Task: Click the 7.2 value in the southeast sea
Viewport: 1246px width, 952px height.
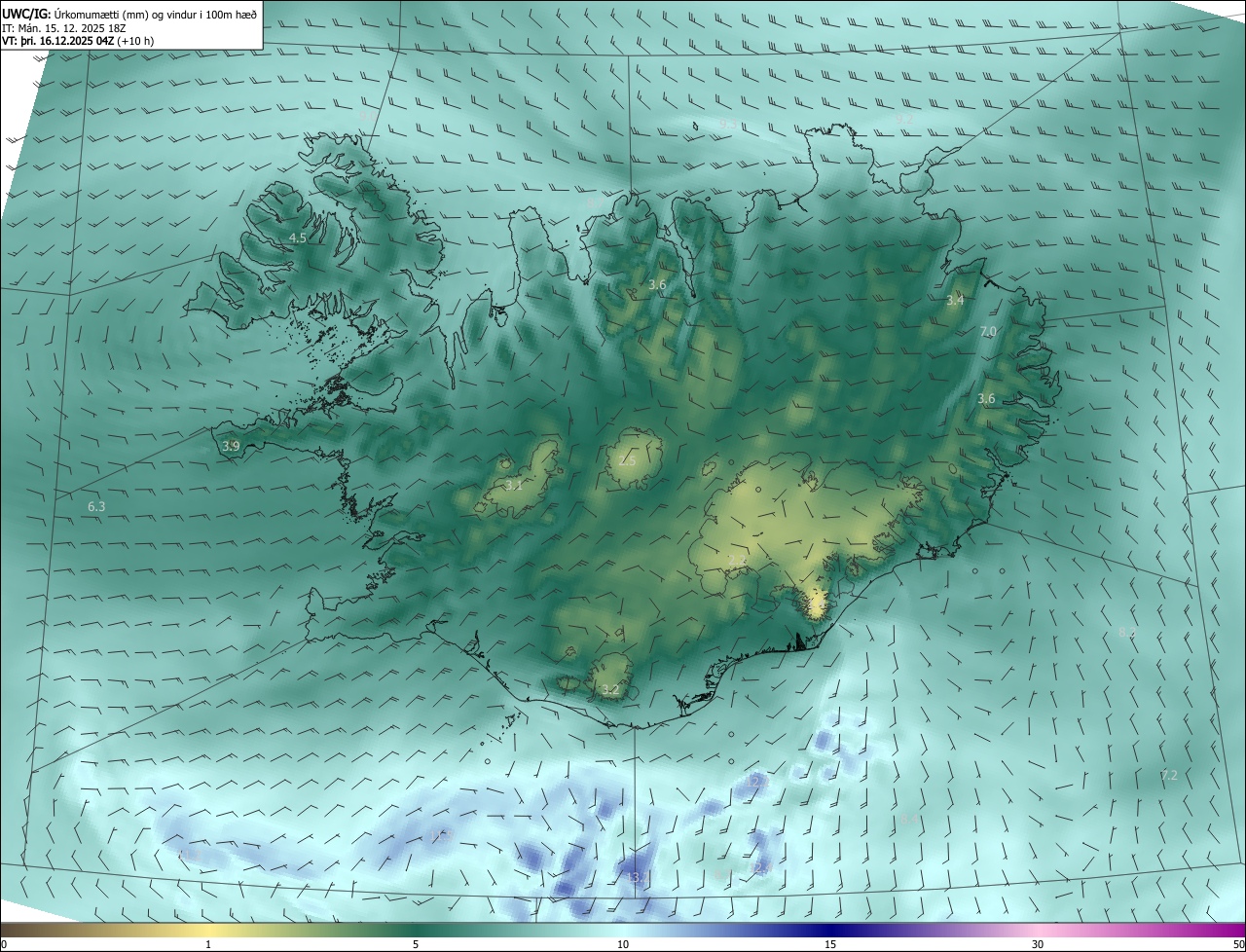Action: click(x=1169, y=775)
